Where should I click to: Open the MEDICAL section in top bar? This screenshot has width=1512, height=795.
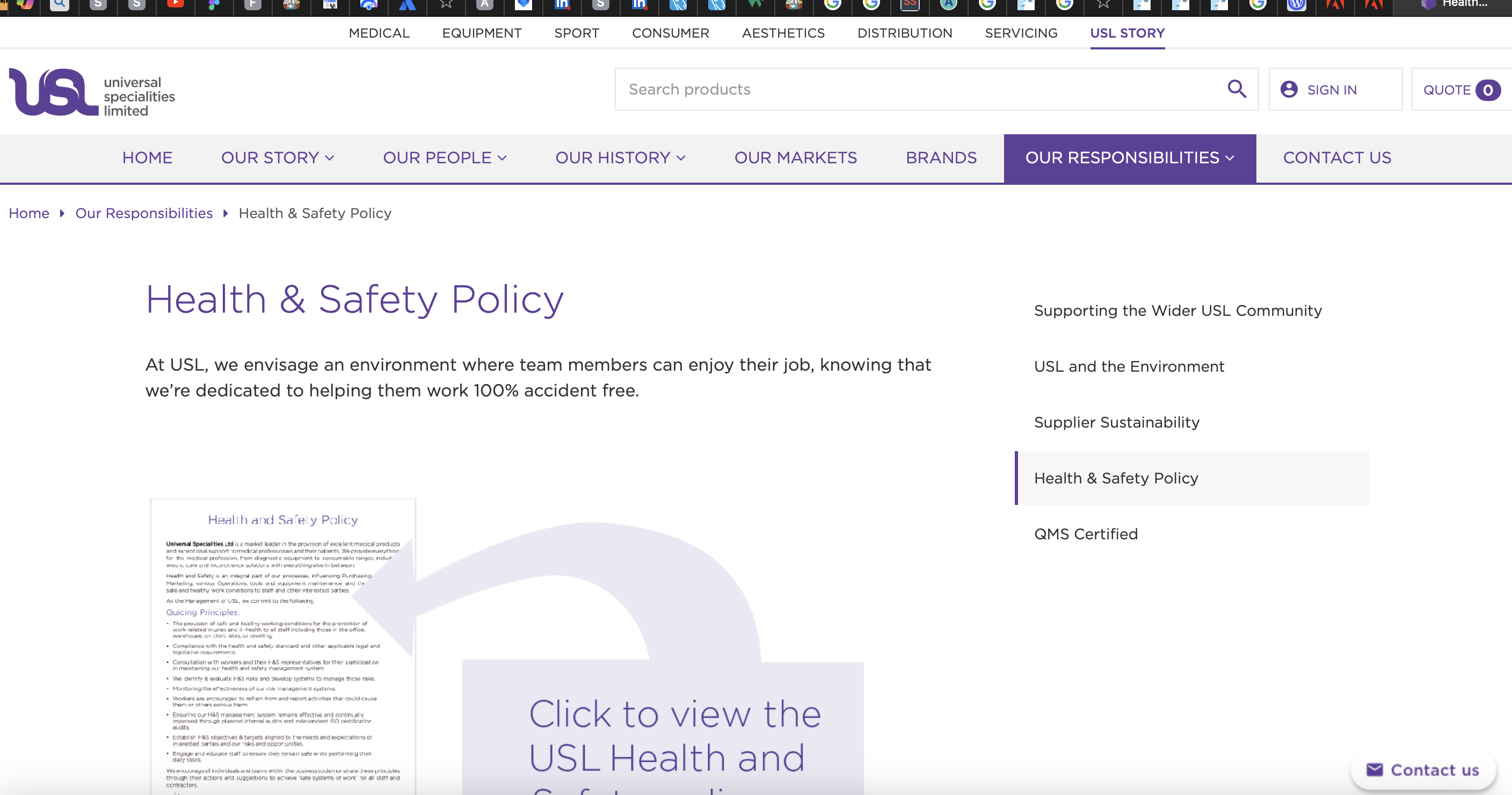pos(379,33)
